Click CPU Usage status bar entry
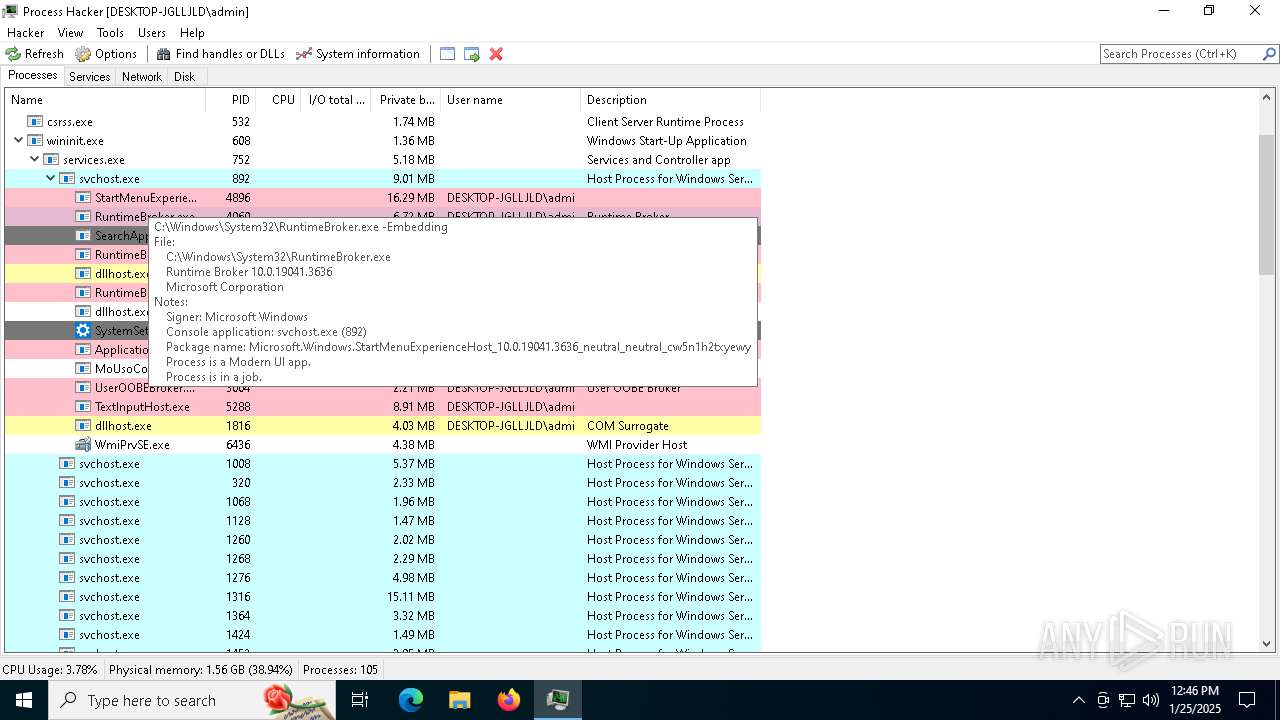The height and width of the screenshot is (720, 1280). (52, 670)
